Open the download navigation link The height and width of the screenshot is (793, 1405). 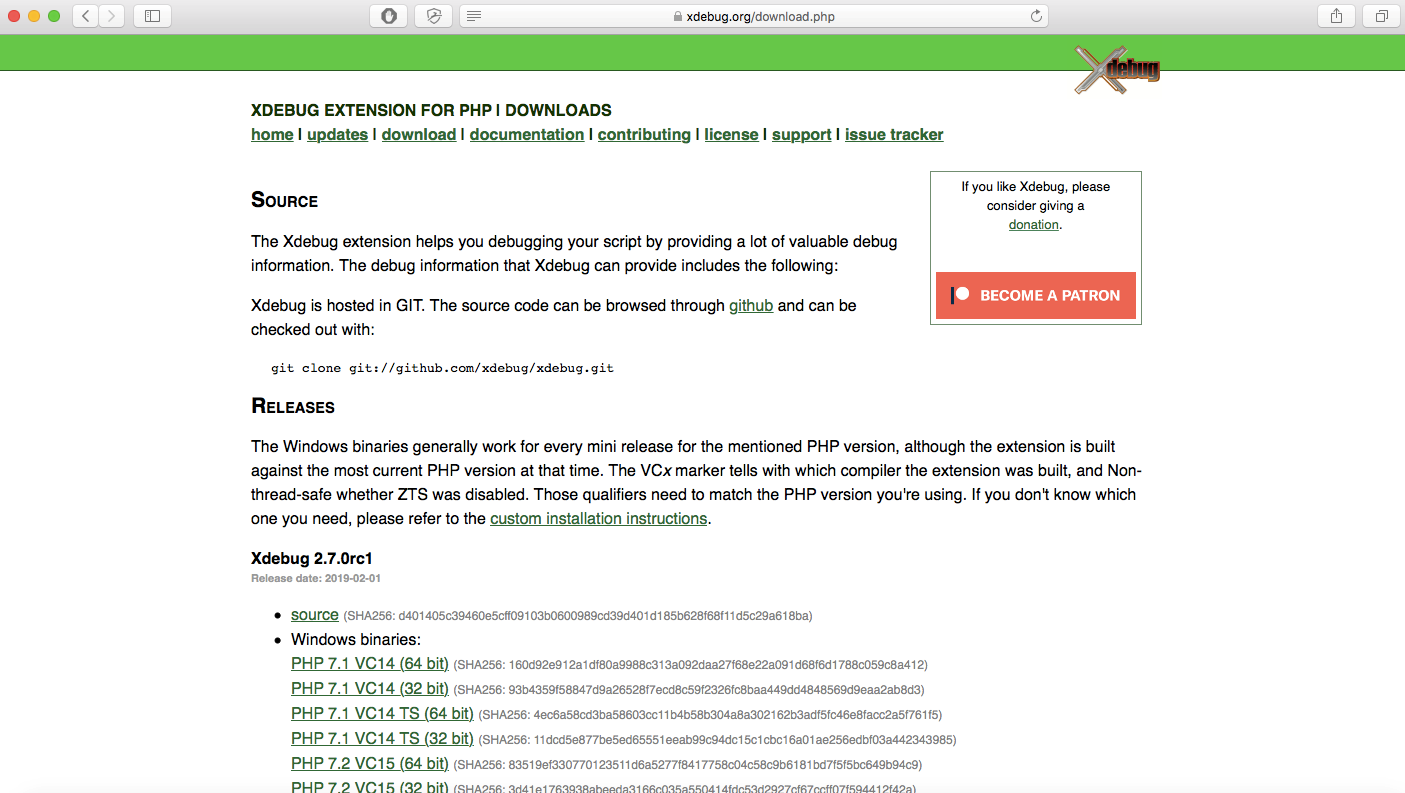click(419, 135)
